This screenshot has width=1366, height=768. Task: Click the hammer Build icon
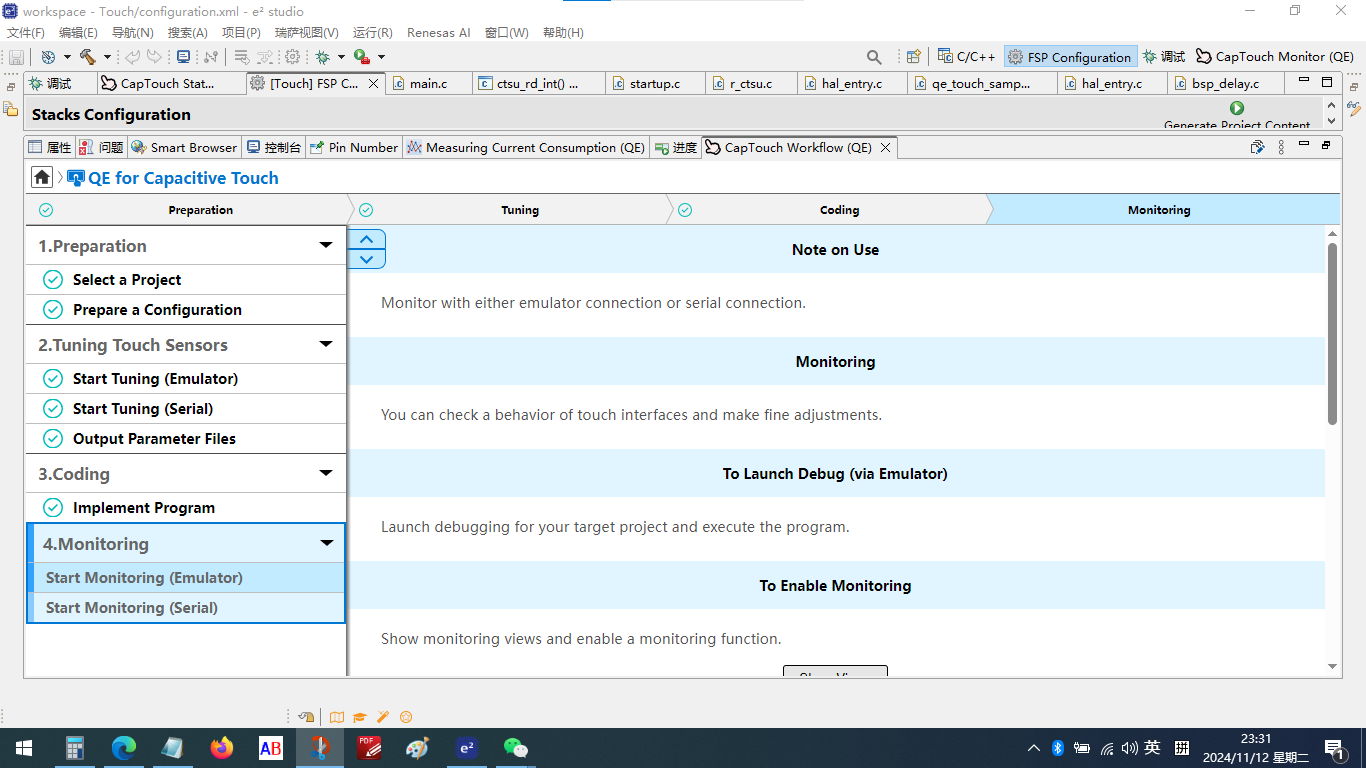tap(87, 57)
